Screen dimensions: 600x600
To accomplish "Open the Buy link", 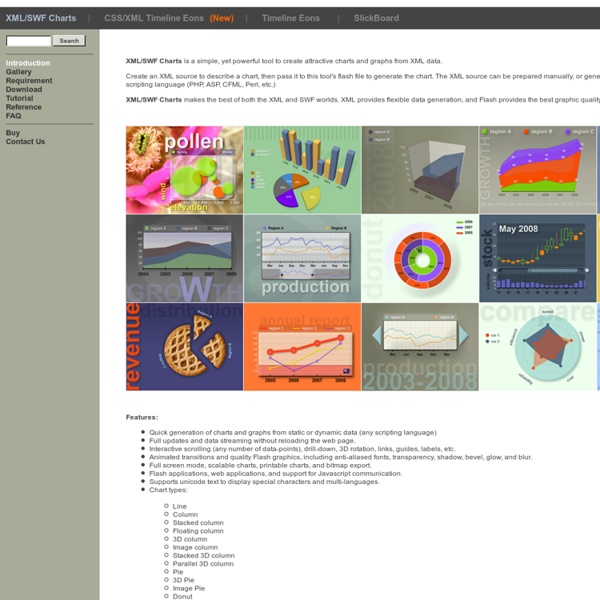I will 13,133.
